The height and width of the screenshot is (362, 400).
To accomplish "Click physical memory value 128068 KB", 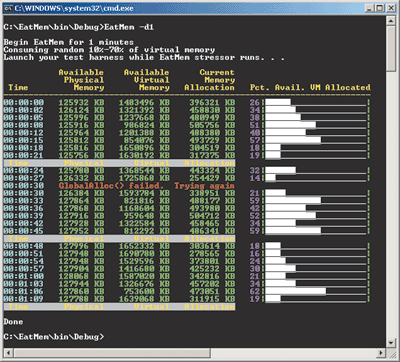I will (x=81, y=276).
